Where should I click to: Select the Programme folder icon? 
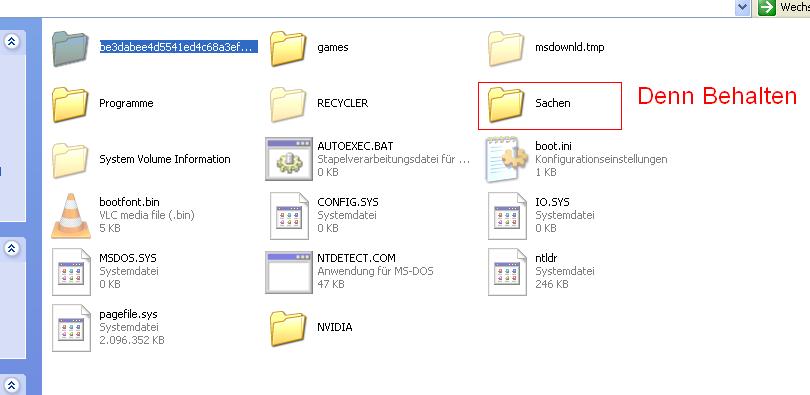(x=70, y=104)
